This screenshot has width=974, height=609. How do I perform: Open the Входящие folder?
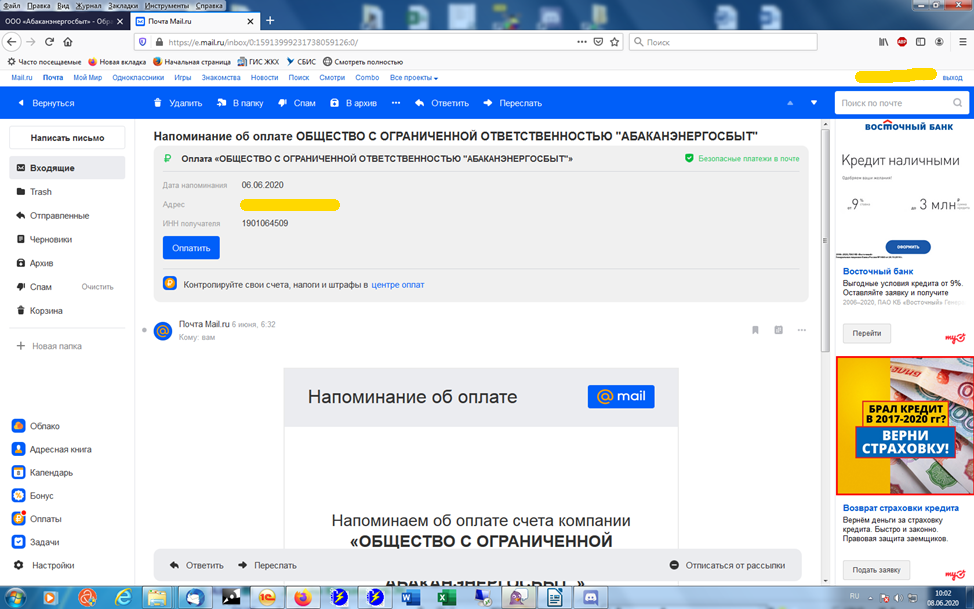coord(67,168)
